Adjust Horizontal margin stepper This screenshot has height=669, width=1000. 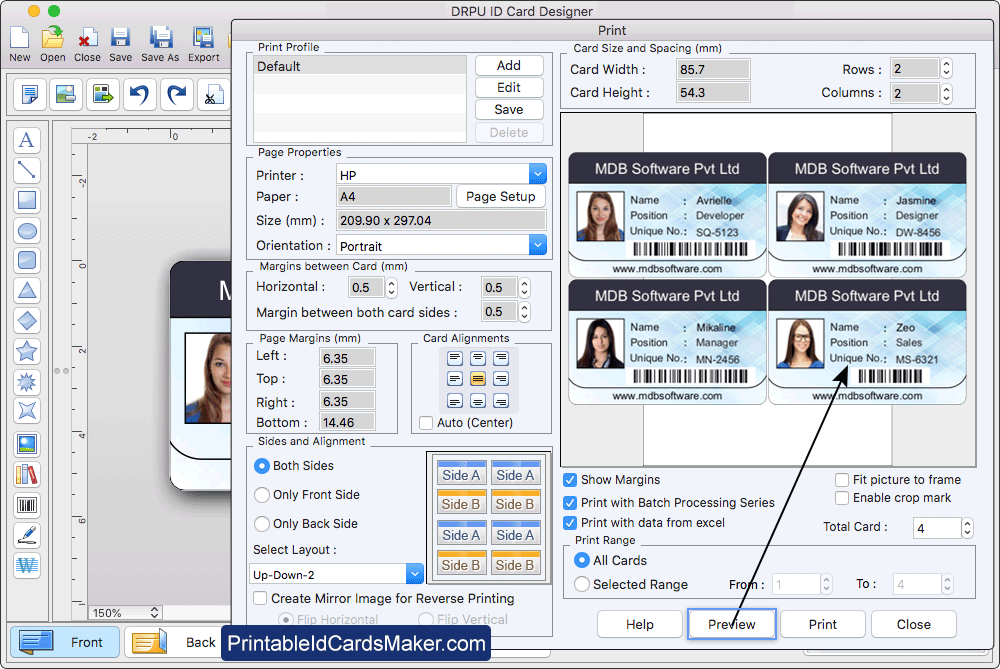coord(392,288)
